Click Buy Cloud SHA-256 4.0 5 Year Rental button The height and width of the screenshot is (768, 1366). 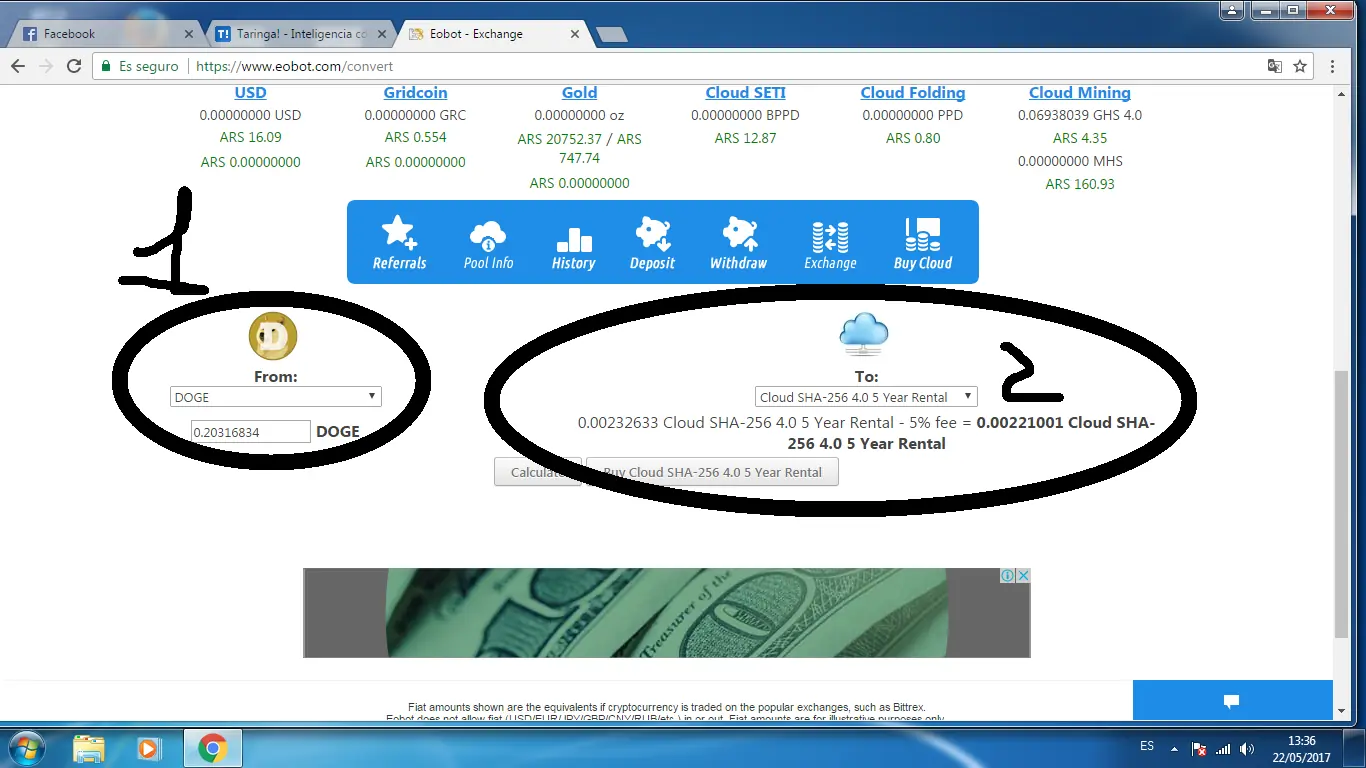click(x=712, y=472)
